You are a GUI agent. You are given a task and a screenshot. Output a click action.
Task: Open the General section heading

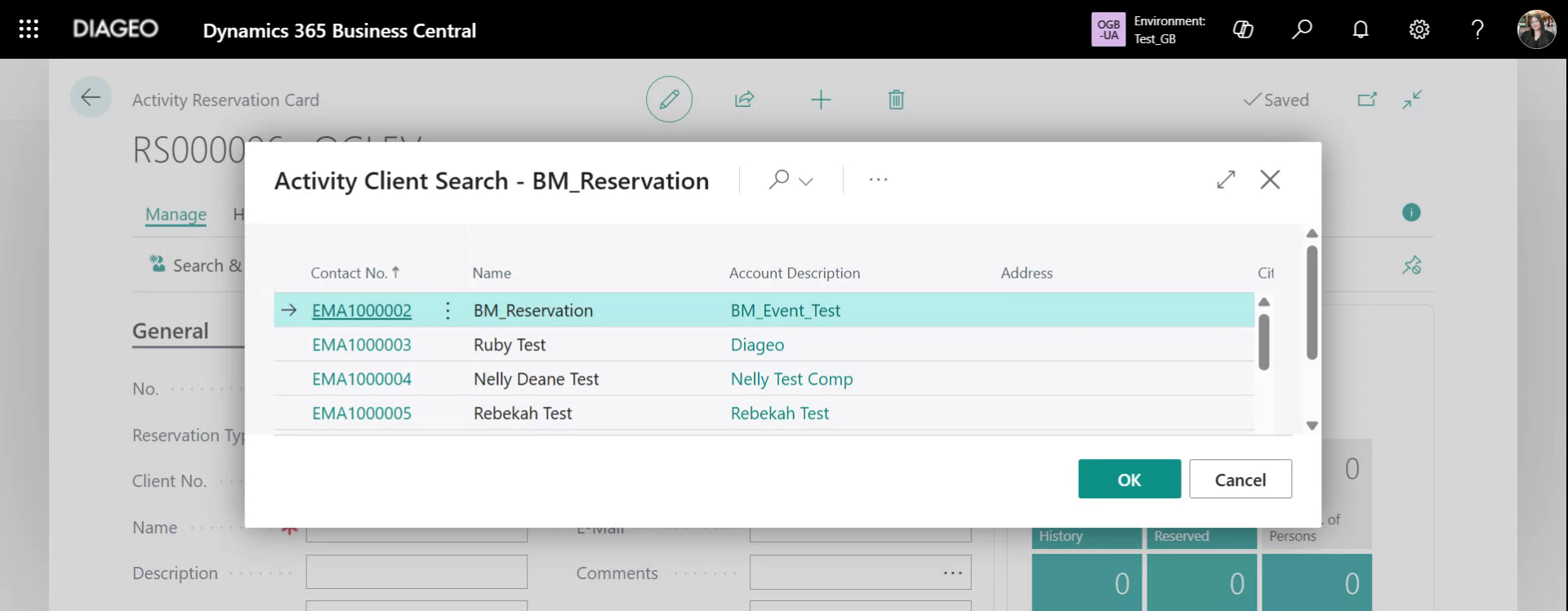(171, 331)
